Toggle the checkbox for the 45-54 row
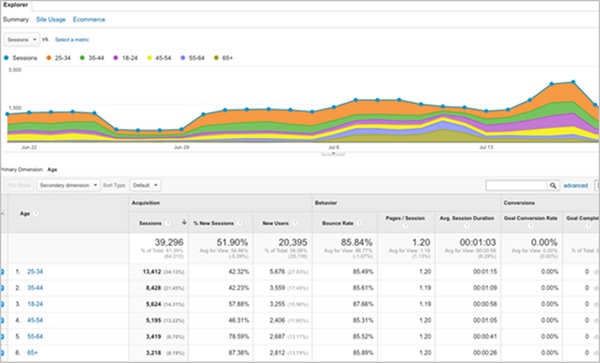 pos(2,320)
